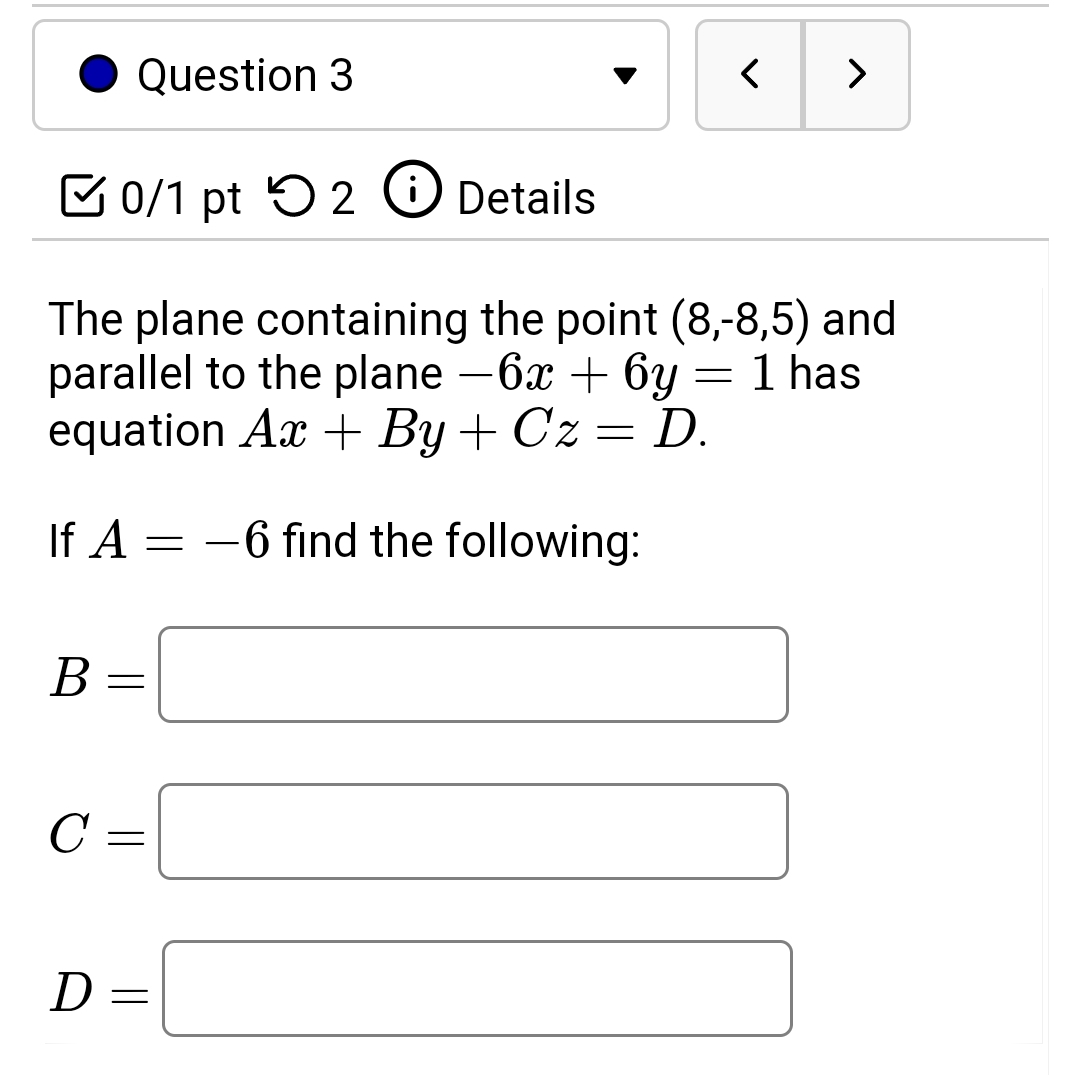This screenshot has width=1080, height=1075.
Task: Click inside the D answer field
Action: (477, 989)
